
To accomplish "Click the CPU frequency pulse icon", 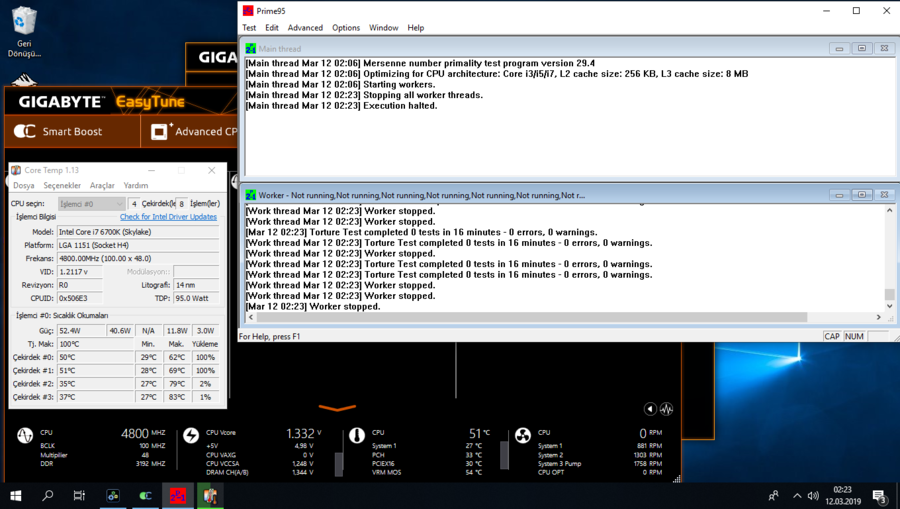I will pyautogui.click(x=25, y=436).
